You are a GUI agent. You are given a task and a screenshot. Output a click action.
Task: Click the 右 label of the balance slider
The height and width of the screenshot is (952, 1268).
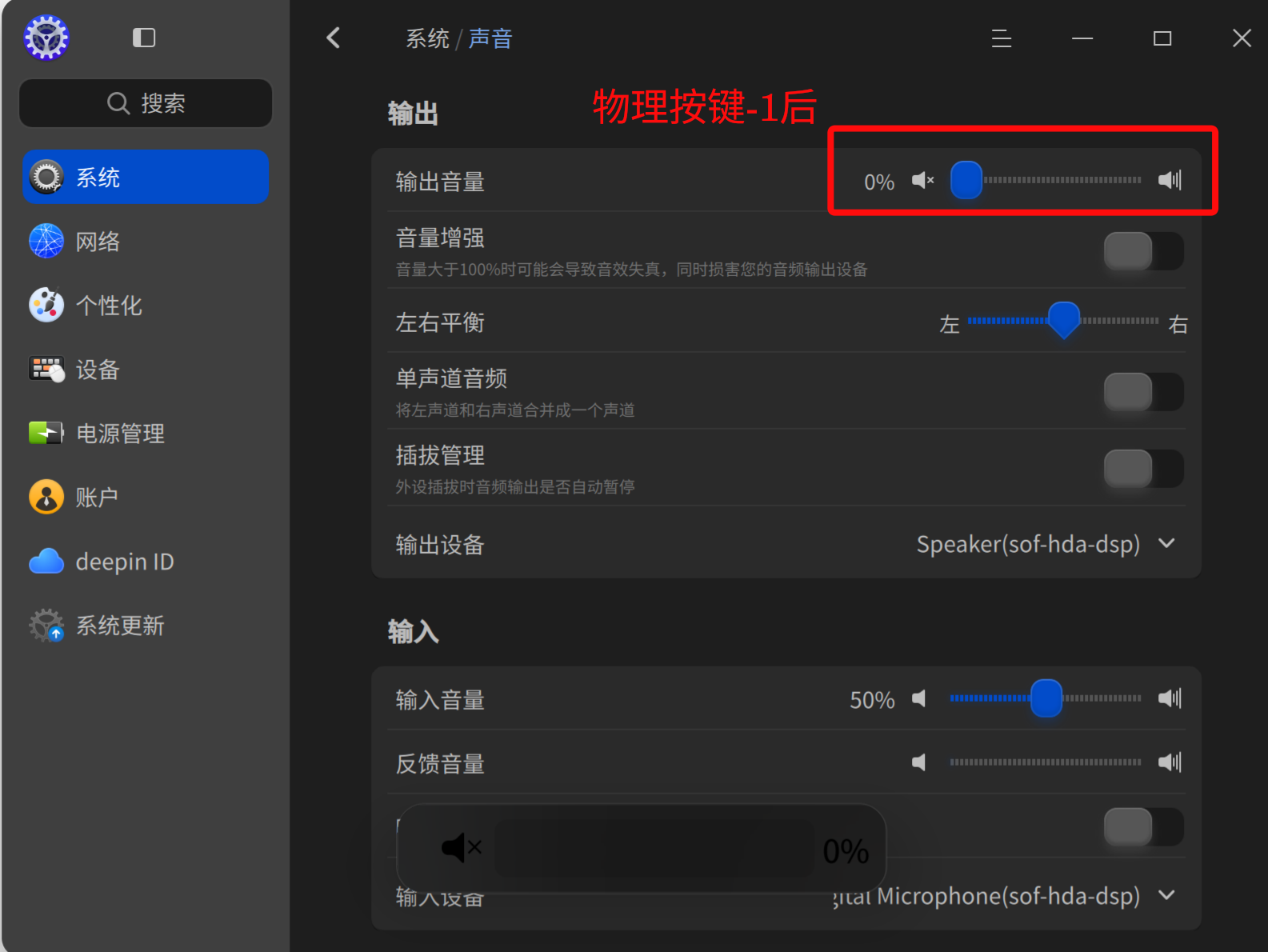point(1178,324)
